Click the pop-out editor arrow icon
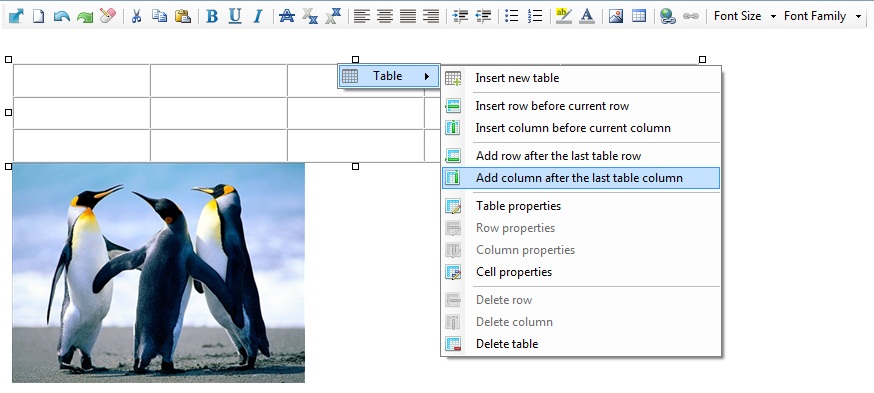 coord(16,16)
